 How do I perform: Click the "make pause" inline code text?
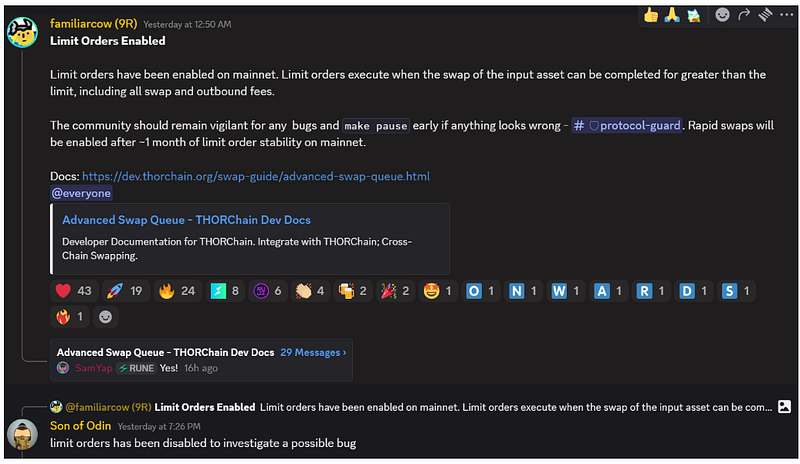376,126
